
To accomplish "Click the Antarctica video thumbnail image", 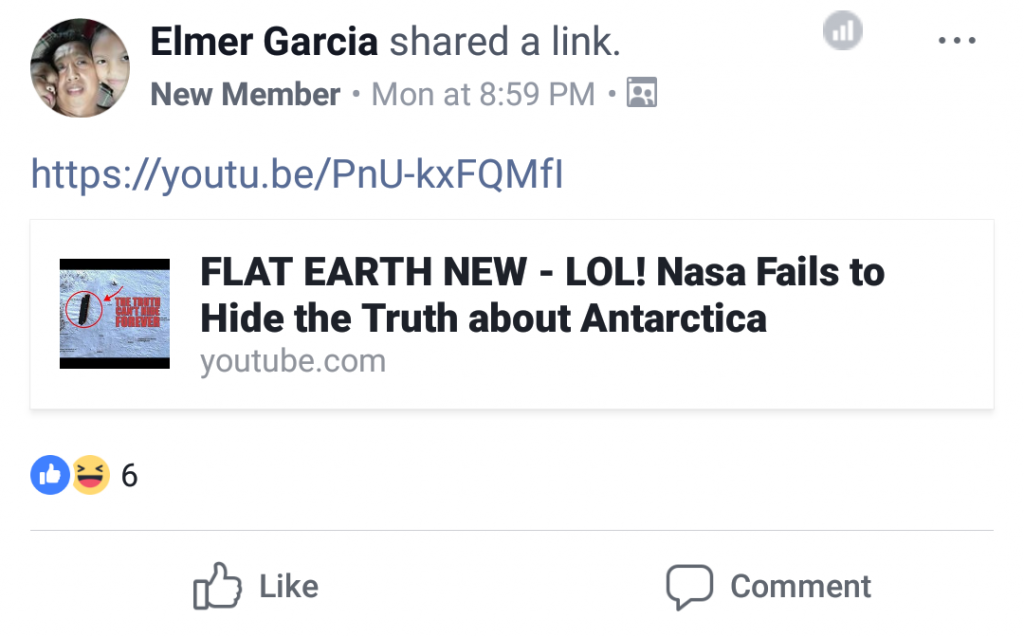I will [x=114, y=314].
